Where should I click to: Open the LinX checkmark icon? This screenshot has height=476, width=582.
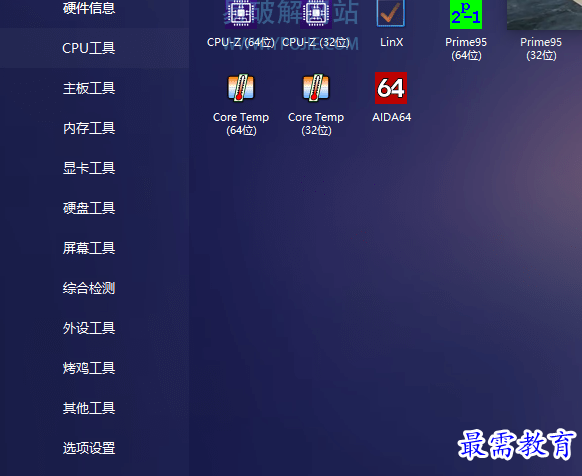[391, 13]
